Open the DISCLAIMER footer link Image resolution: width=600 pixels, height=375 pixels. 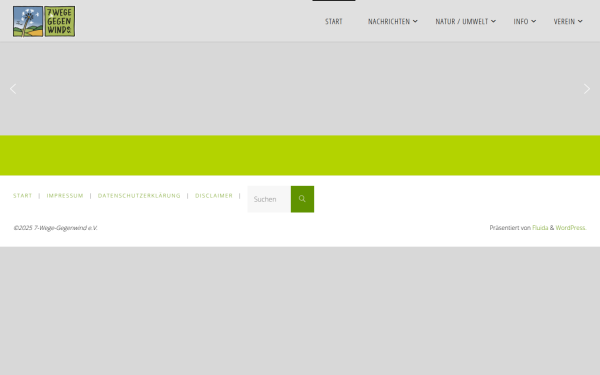[214, 196]
